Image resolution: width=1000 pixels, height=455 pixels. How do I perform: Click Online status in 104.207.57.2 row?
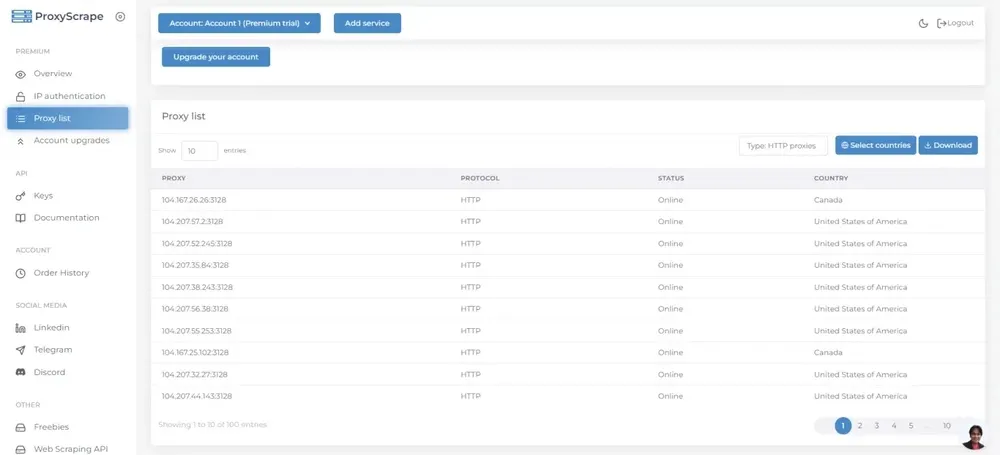pos(670,222)
